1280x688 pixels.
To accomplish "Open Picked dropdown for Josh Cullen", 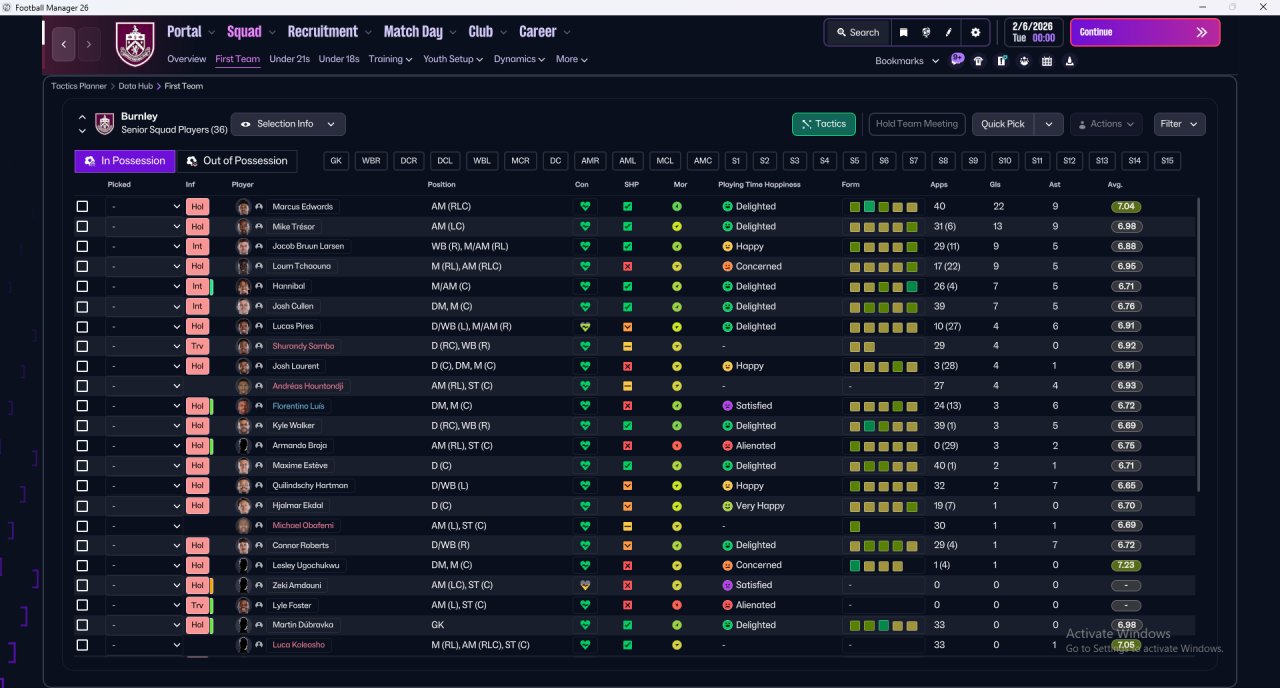I will 145,307.
